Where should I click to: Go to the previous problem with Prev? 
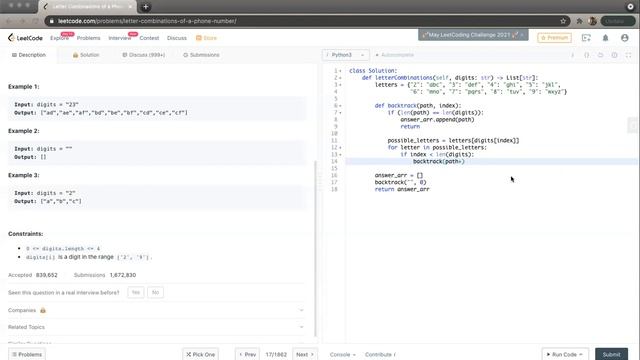click(x=247, y=354)
